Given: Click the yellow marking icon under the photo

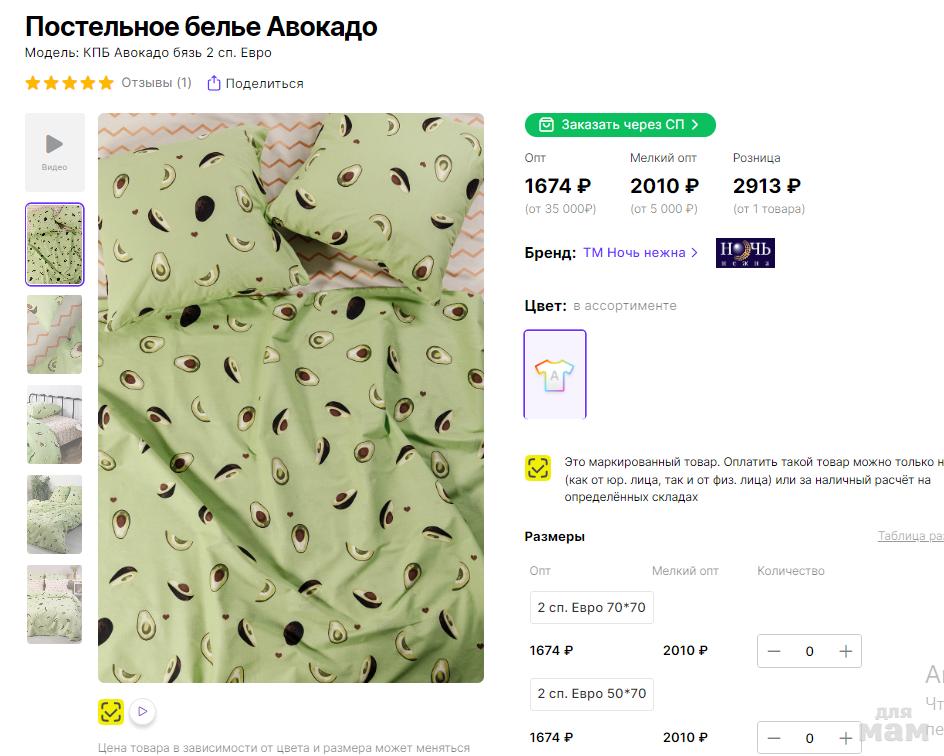Looking at the screenshot, I should pyautogui.click(x=111, y=712).
